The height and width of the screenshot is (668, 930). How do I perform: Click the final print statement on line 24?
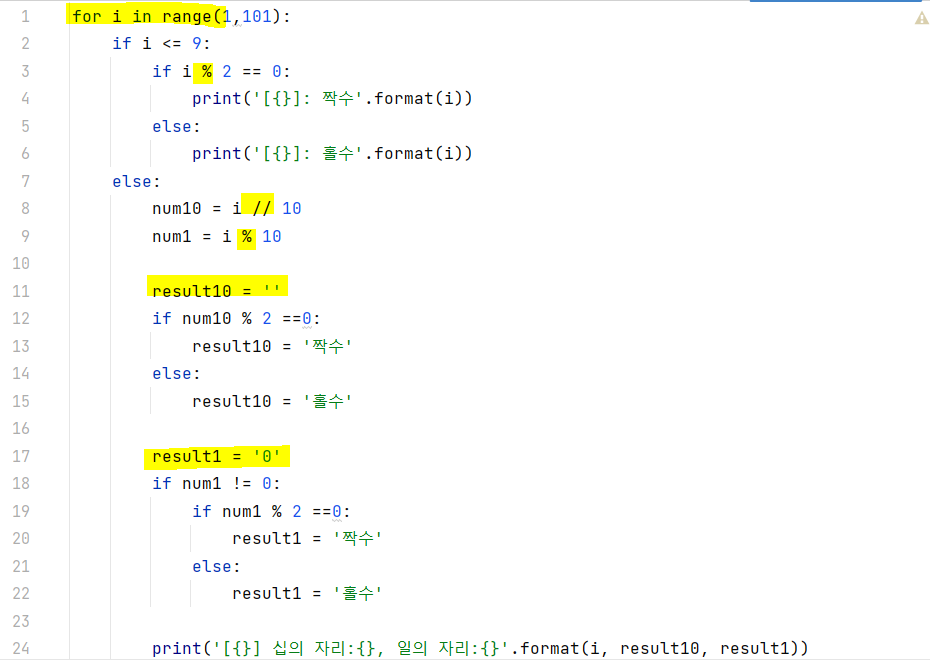[x=480, y=648]
